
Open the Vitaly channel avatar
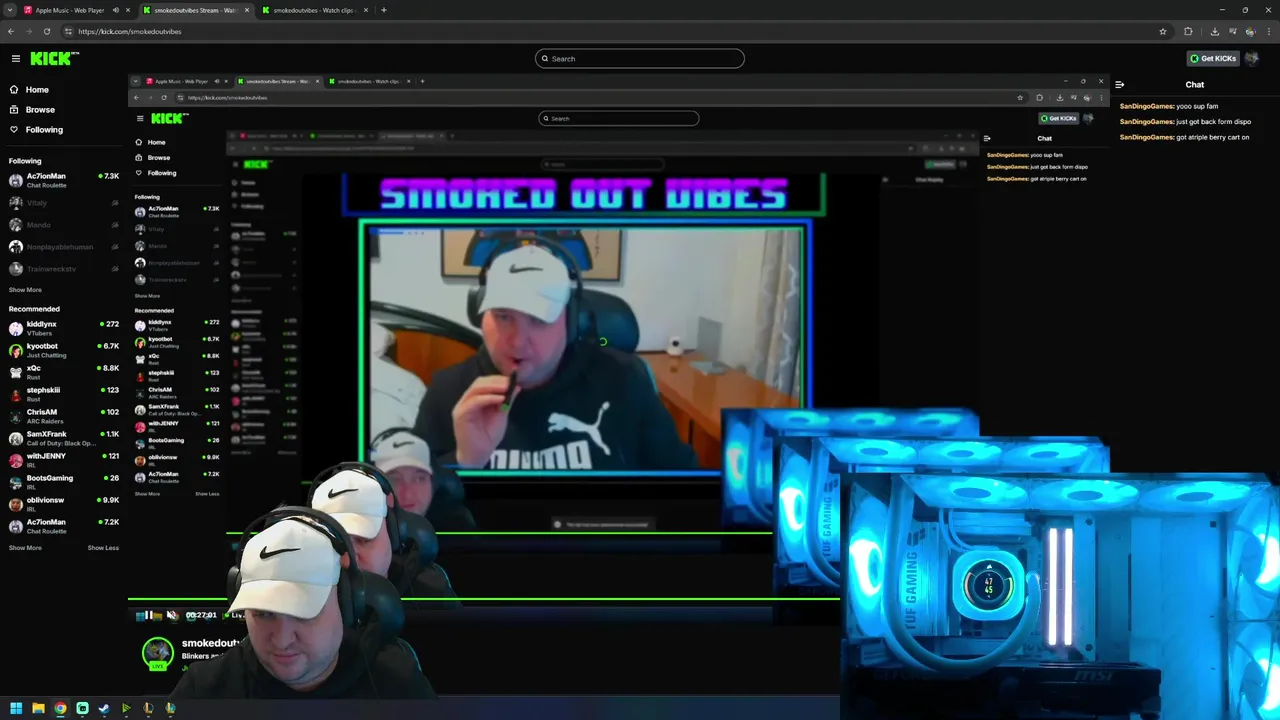[x=15, y=203]
